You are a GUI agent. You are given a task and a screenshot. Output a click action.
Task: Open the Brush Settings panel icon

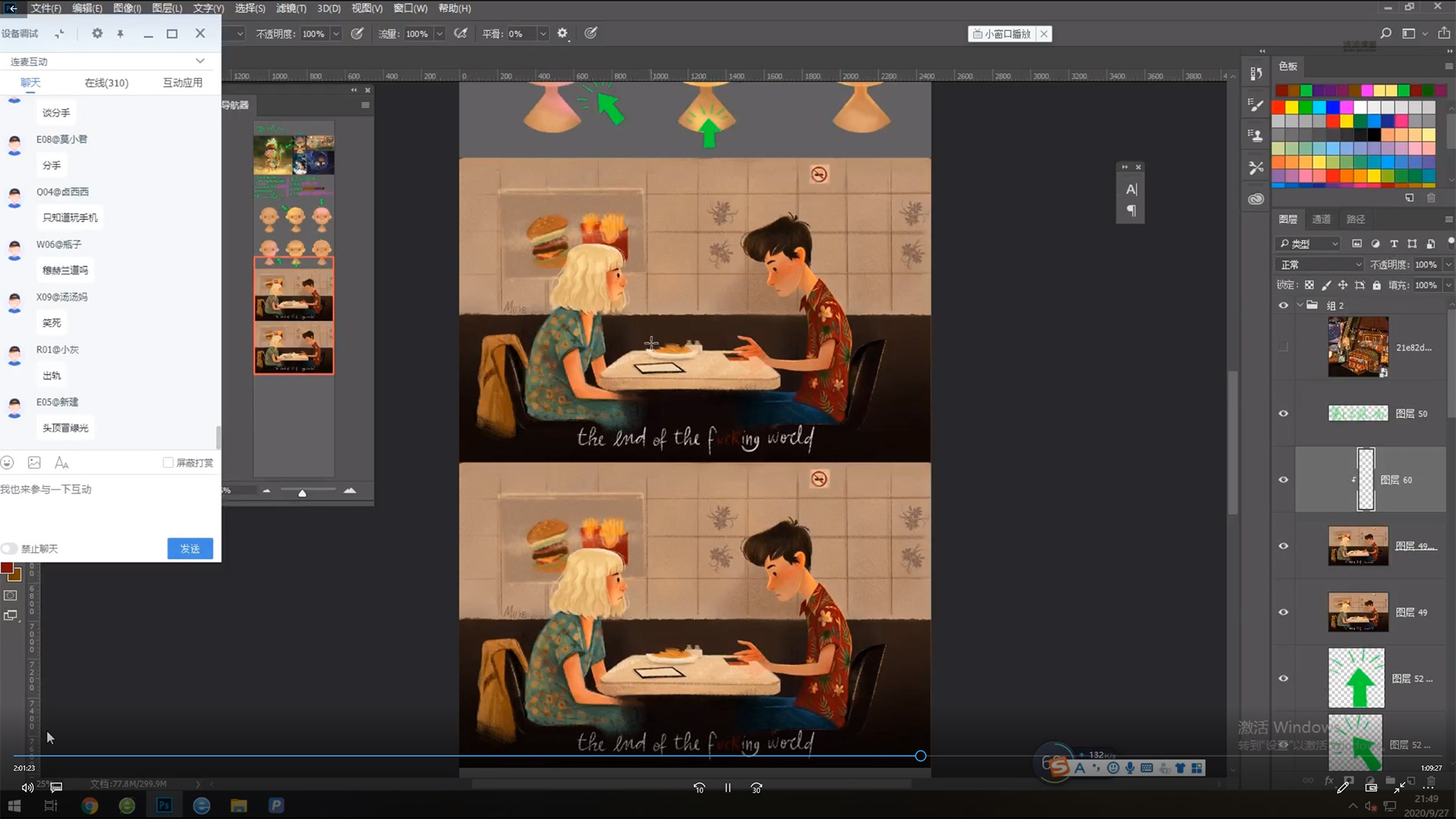(1257, 105)
